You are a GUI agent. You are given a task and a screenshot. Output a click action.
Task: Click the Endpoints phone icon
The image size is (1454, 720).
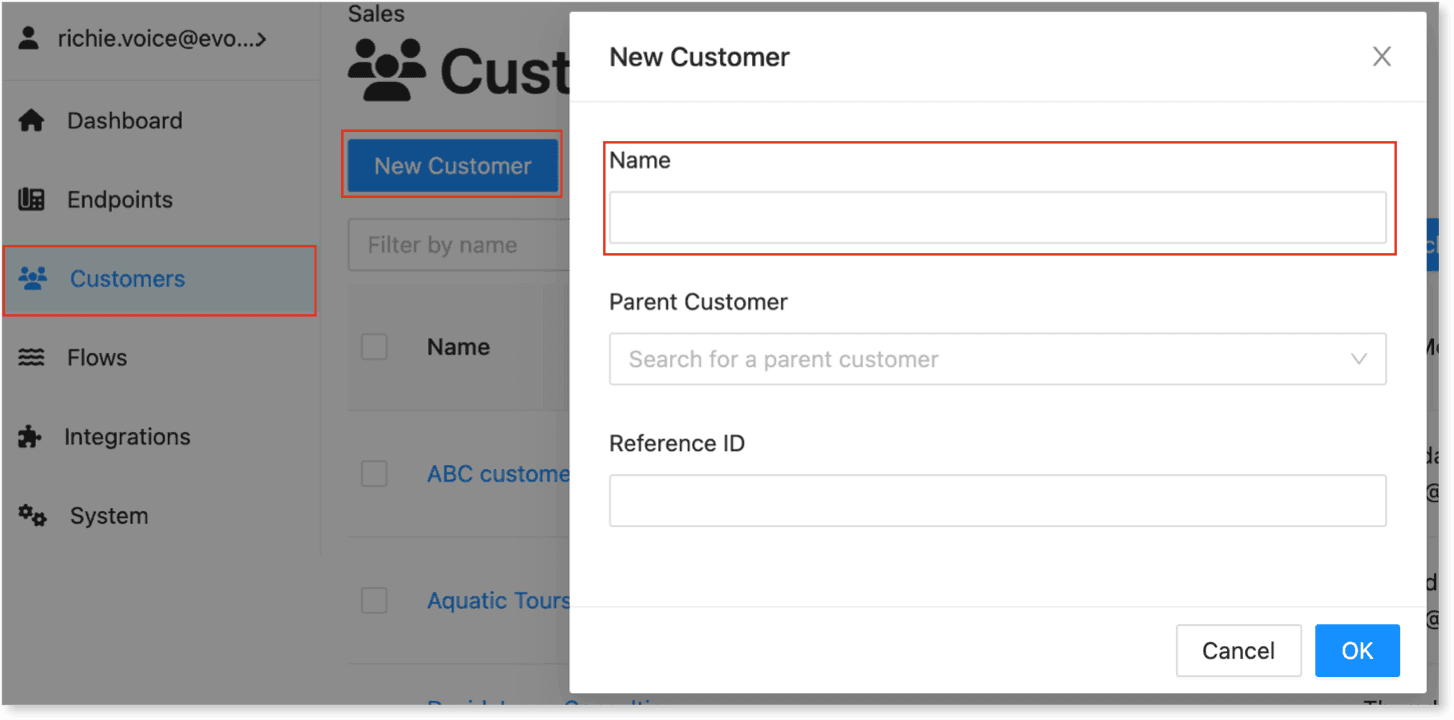pyautogui.click(x=32, y=200)
